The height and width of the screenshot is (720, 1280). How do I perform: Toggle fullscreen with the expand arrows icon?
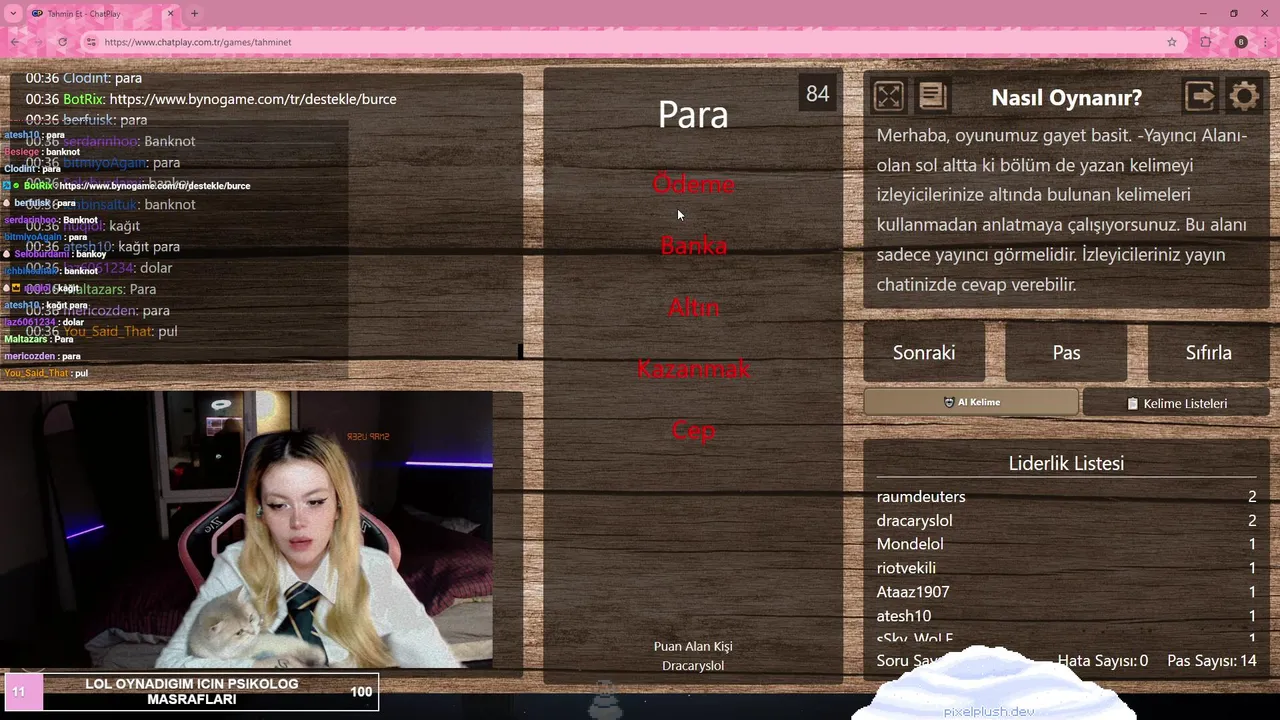tap(888, 96)
